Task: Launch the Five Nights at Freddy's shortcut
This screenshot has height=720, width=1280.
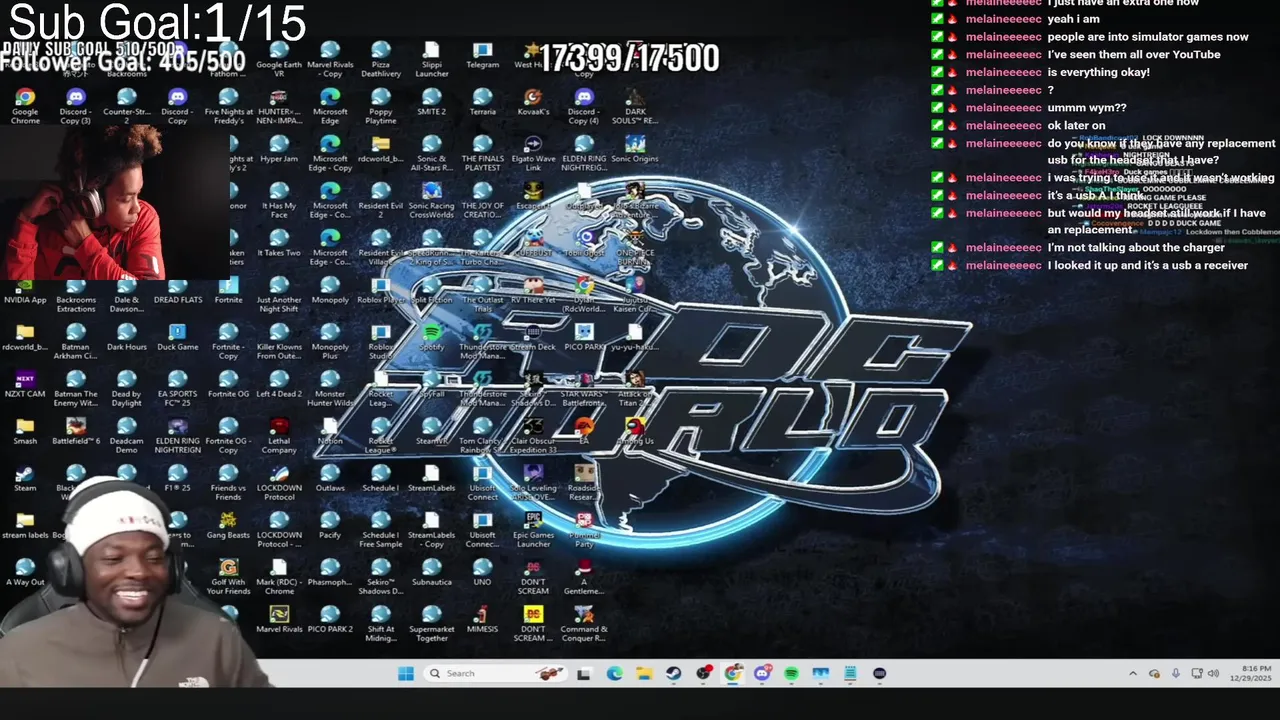Action: click(228, 106)
